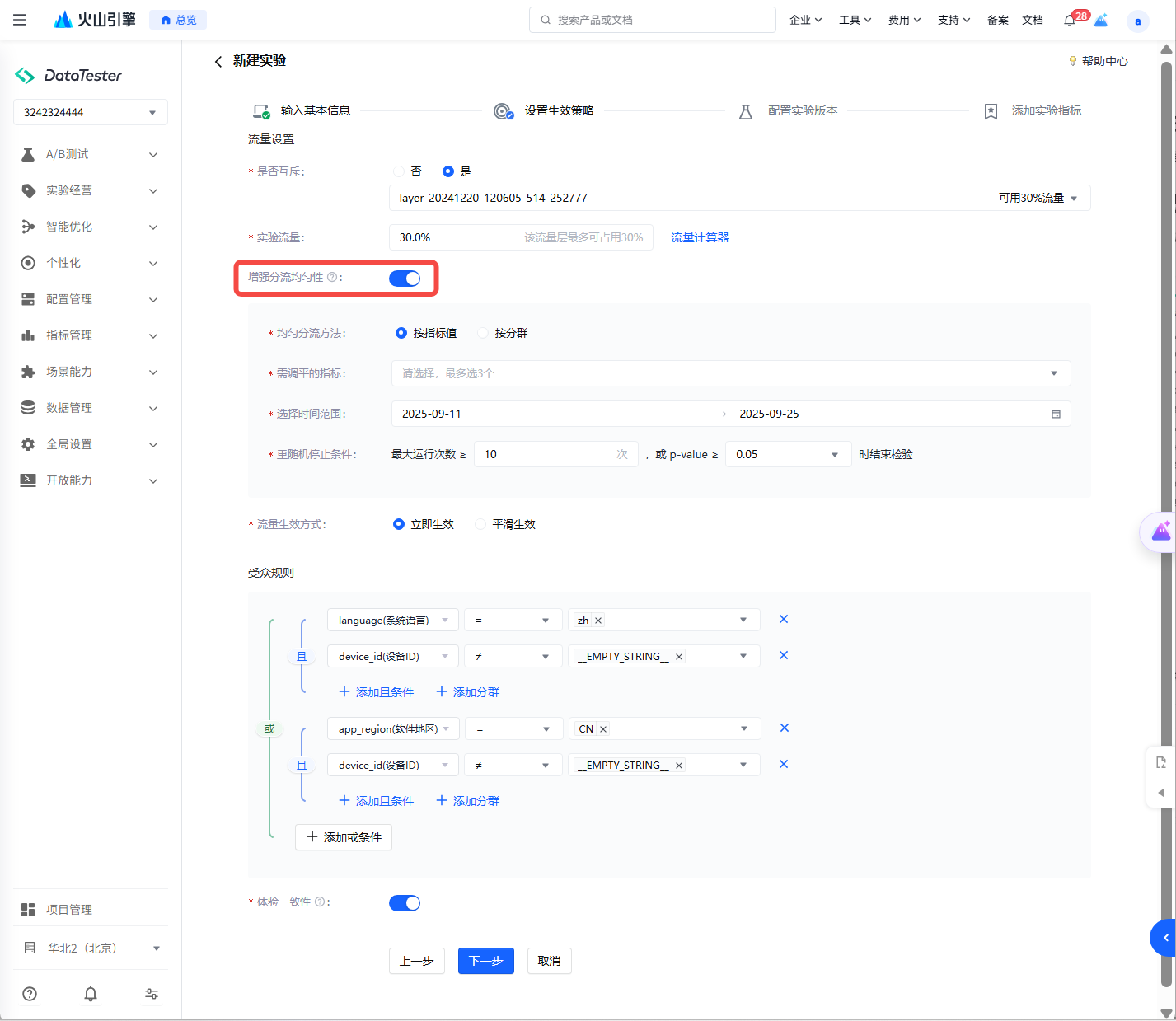This screenshot has height=1021, width=1176.
Task: Toggle the 增强分流均匀性 switch
Action: point(405,279)
